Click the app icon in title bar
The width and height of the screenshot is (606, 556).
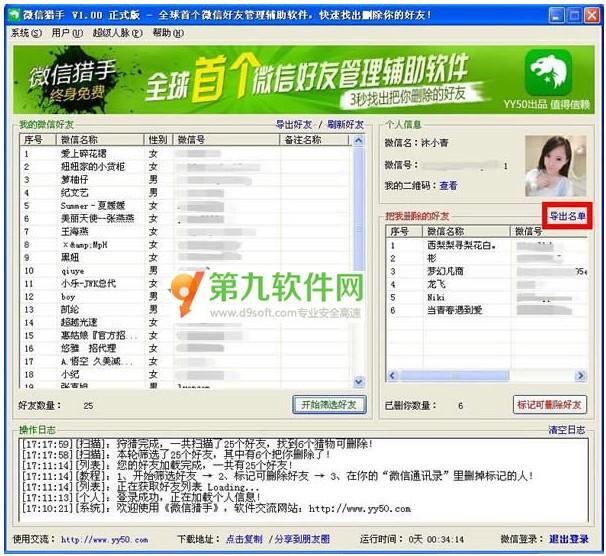14,15
